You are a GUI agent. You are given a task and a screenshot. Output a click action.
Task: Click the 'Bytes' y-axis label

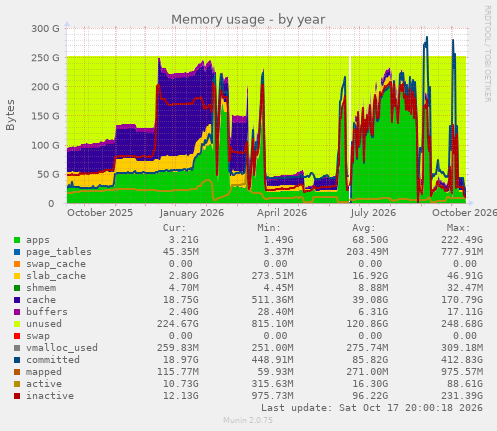tap(10, 115)
